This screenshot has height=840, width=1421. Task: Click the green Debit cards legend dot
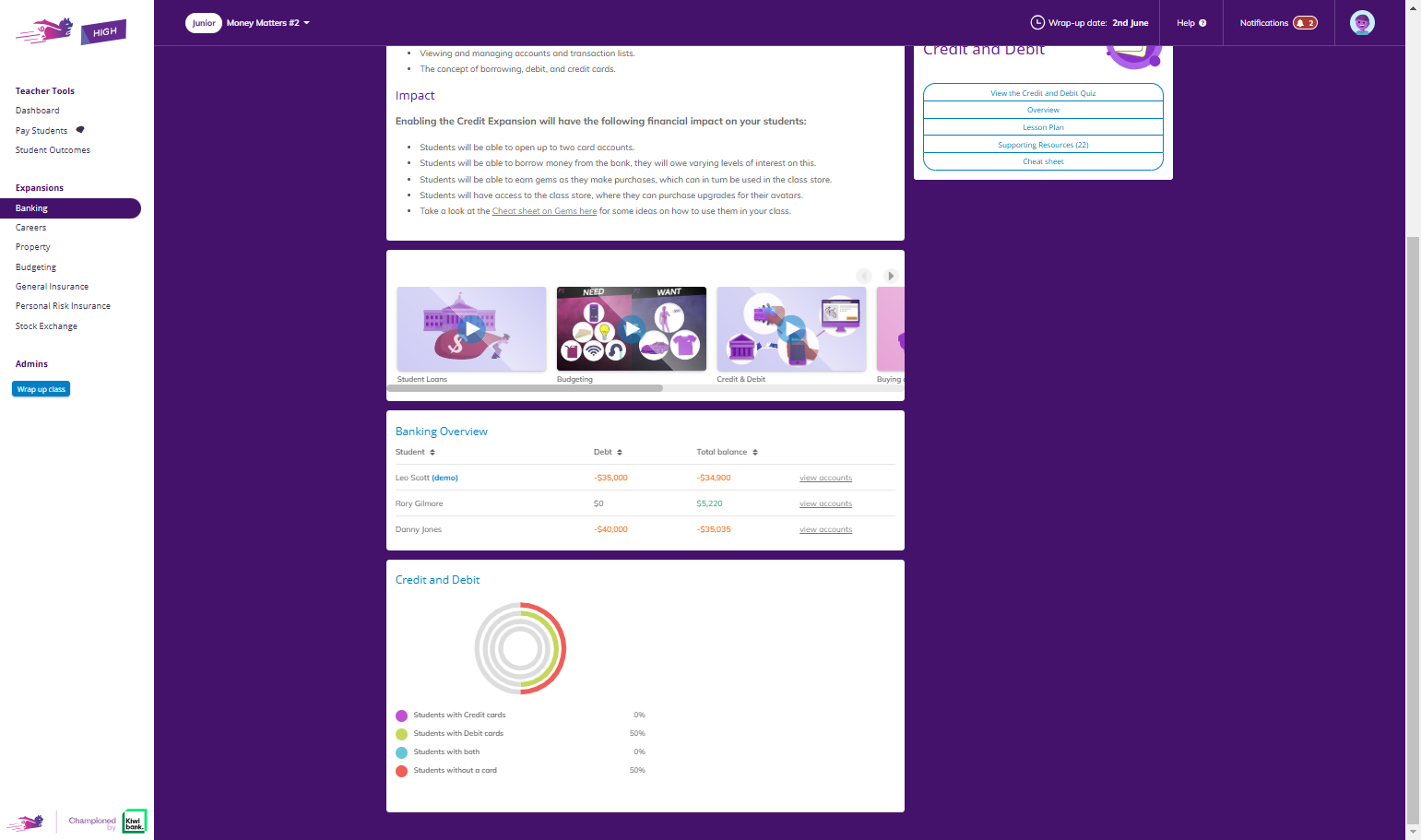pyautogui.click(x=401, y=734)
